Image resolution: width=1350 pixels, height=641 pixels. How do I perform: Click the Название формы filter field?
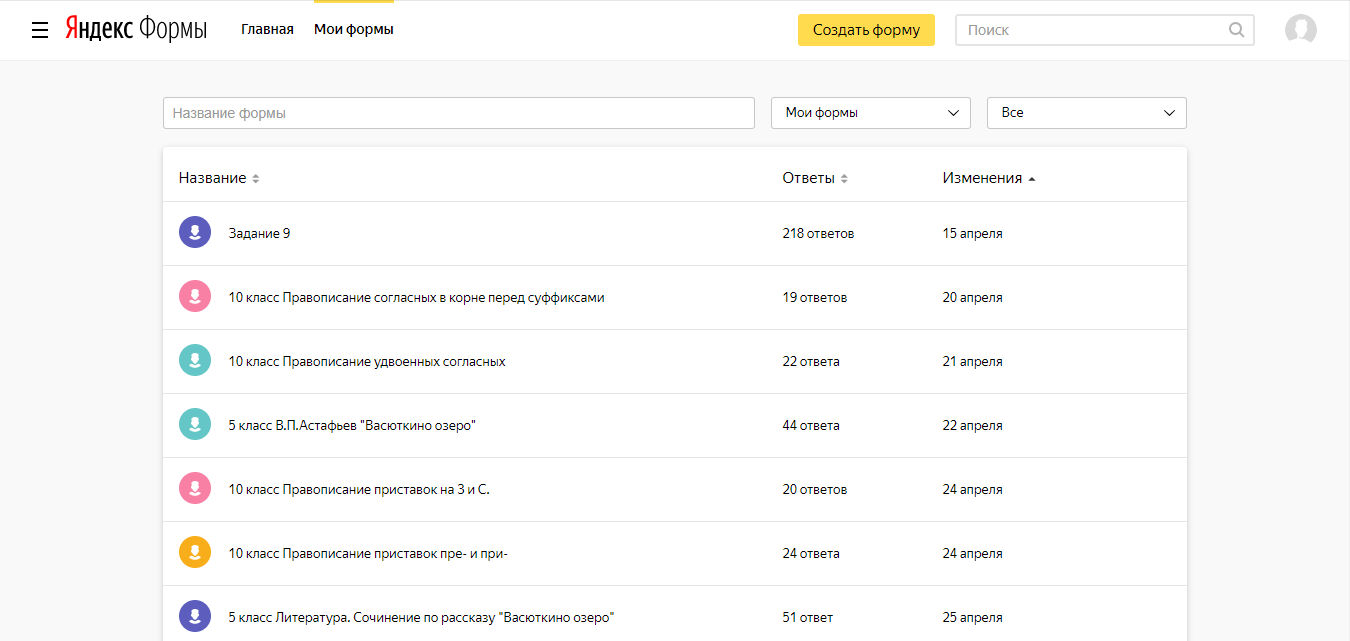click(458, 113)
